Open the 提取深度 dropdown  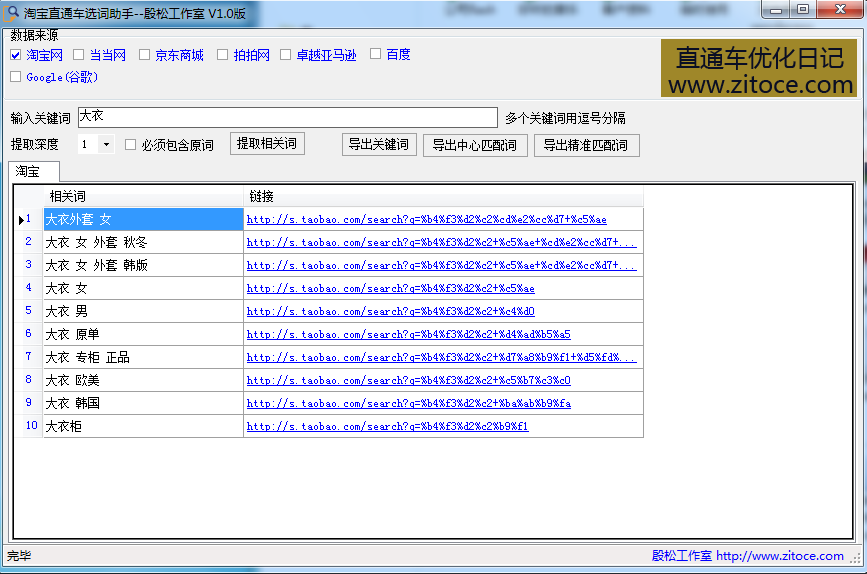106,145
